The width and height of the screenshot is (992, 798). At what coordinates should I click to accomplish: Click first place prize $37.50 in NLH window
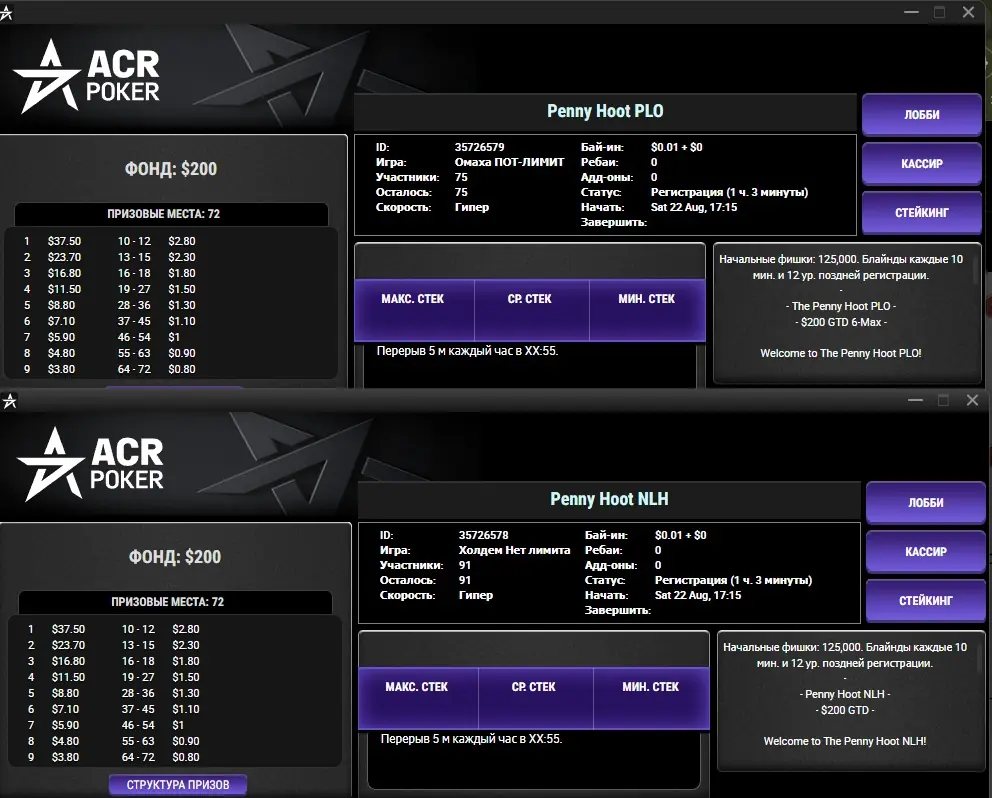pyautogui.click(x=68, y=629)
